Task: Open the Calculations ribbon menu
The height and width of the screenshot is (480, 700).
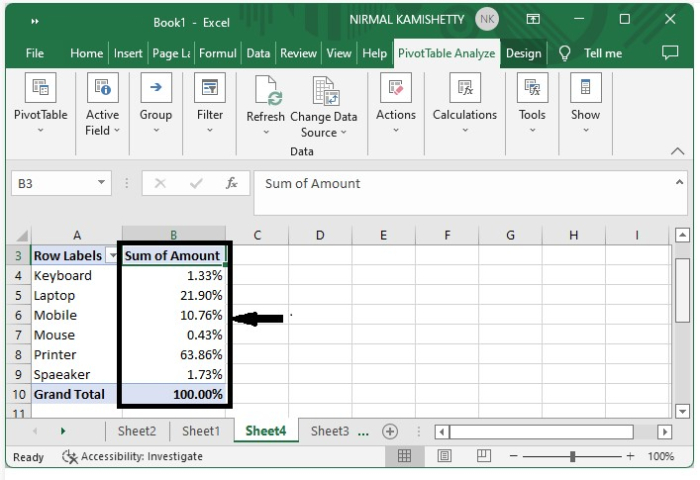Action: [x=465, y=104]
